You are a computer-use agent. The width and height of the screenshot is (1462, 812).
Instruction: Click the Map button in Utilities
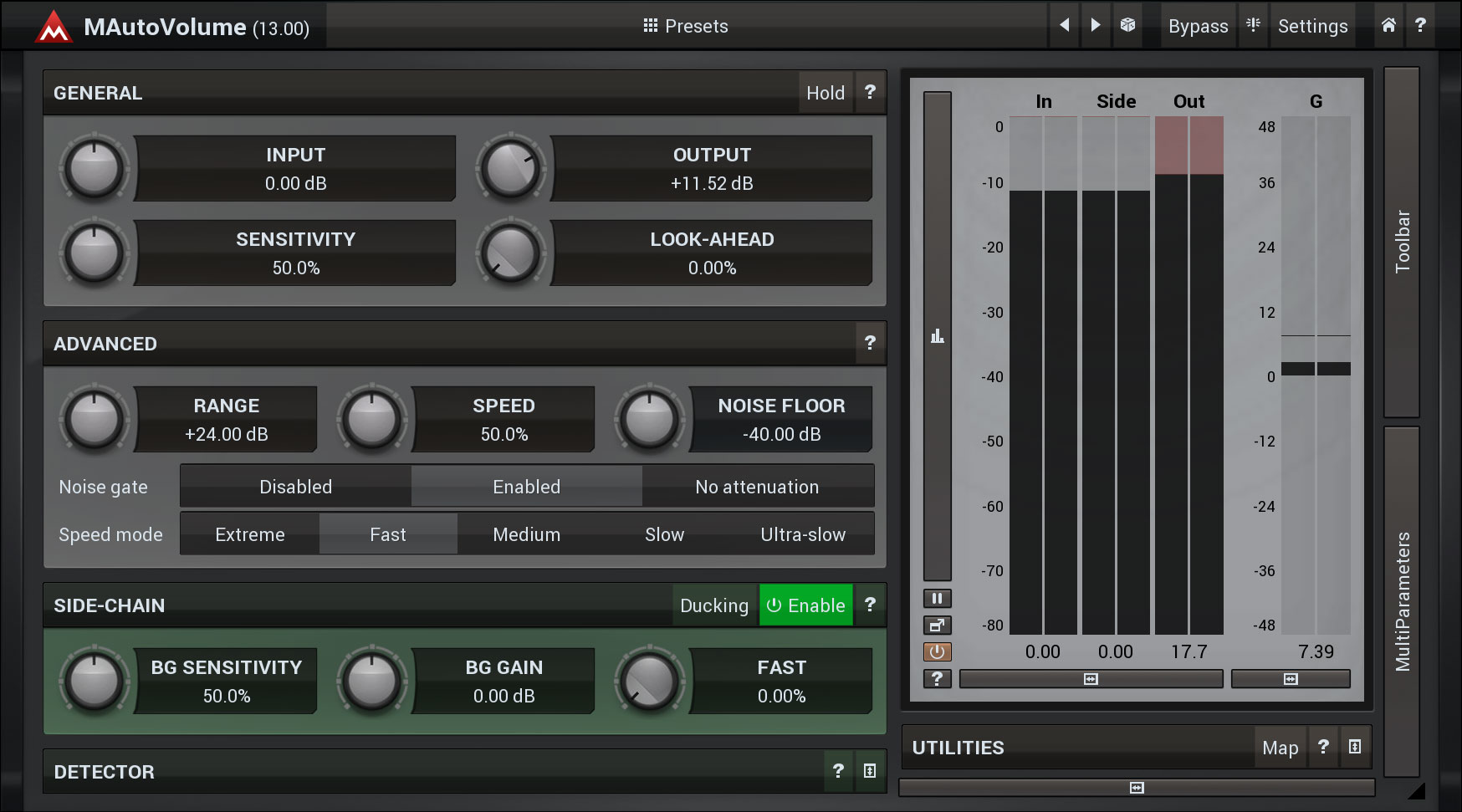tap(1280, 748)
